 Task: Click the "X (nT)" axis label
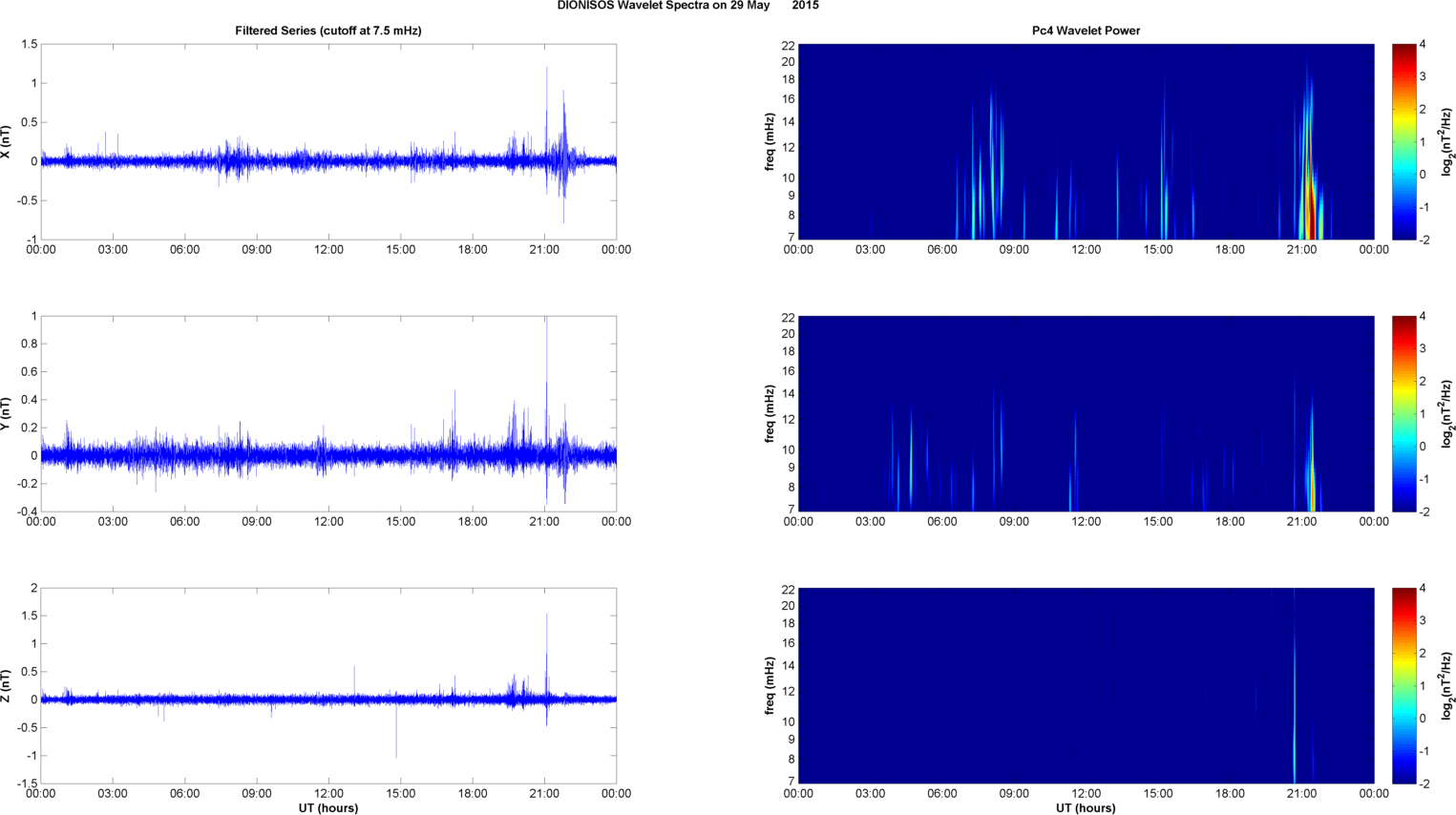6,142
